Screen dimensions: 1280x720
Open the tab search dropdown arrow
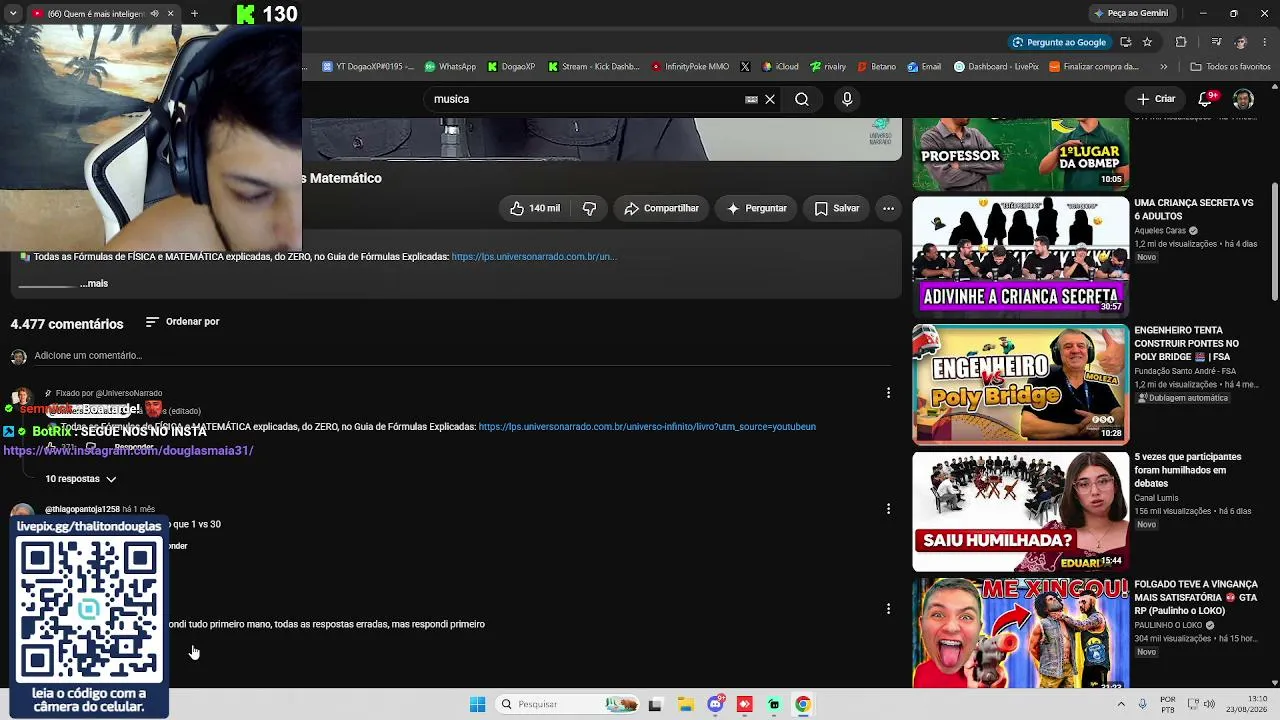tap(13, 14)
